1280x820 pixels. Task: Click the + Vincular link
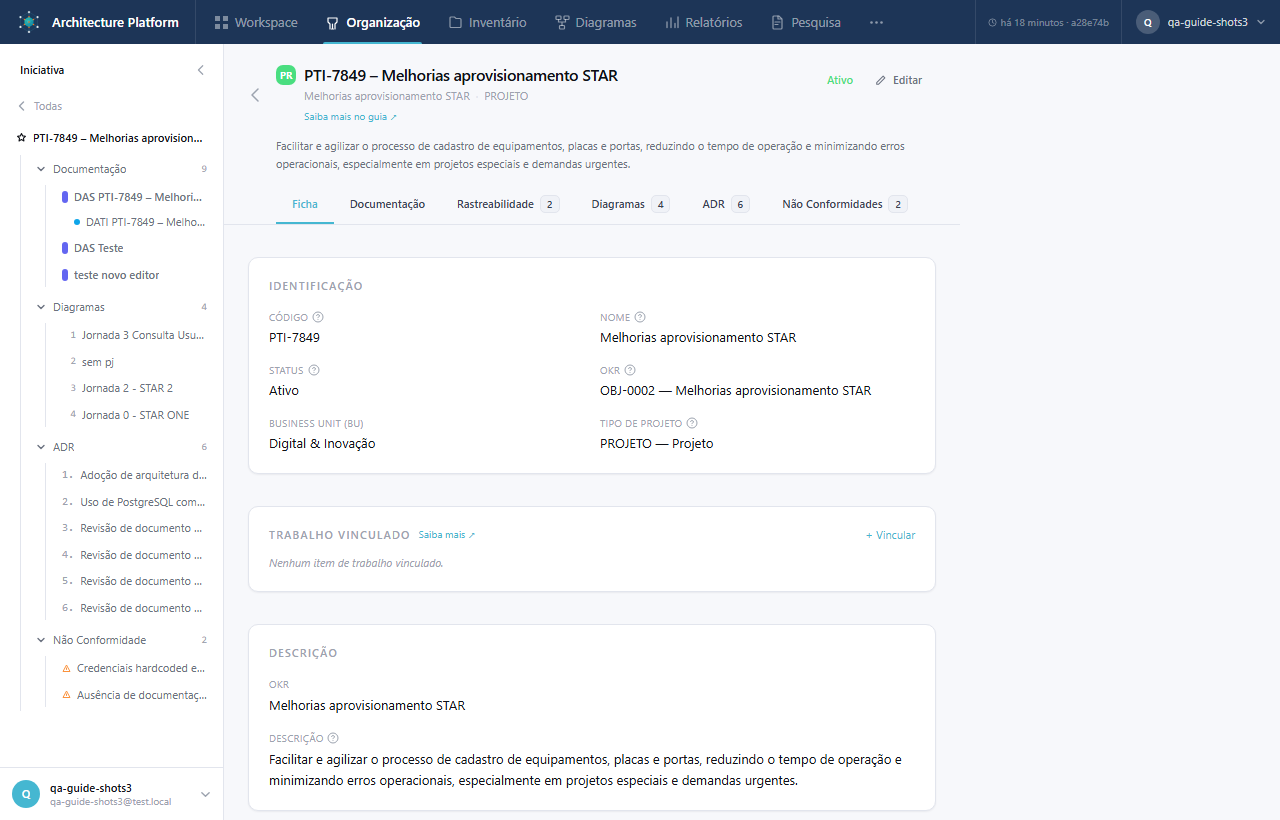(x=890, y=535)
